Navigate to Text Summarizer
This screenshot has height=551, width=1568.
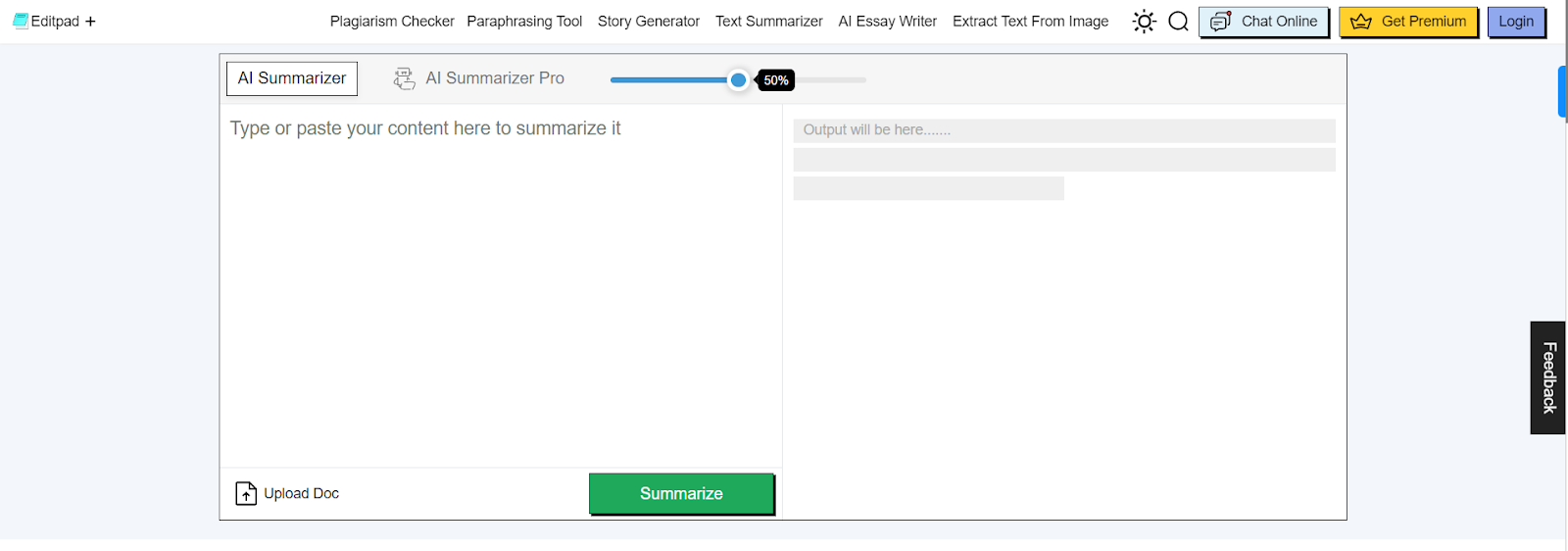(x=769, y=22)
